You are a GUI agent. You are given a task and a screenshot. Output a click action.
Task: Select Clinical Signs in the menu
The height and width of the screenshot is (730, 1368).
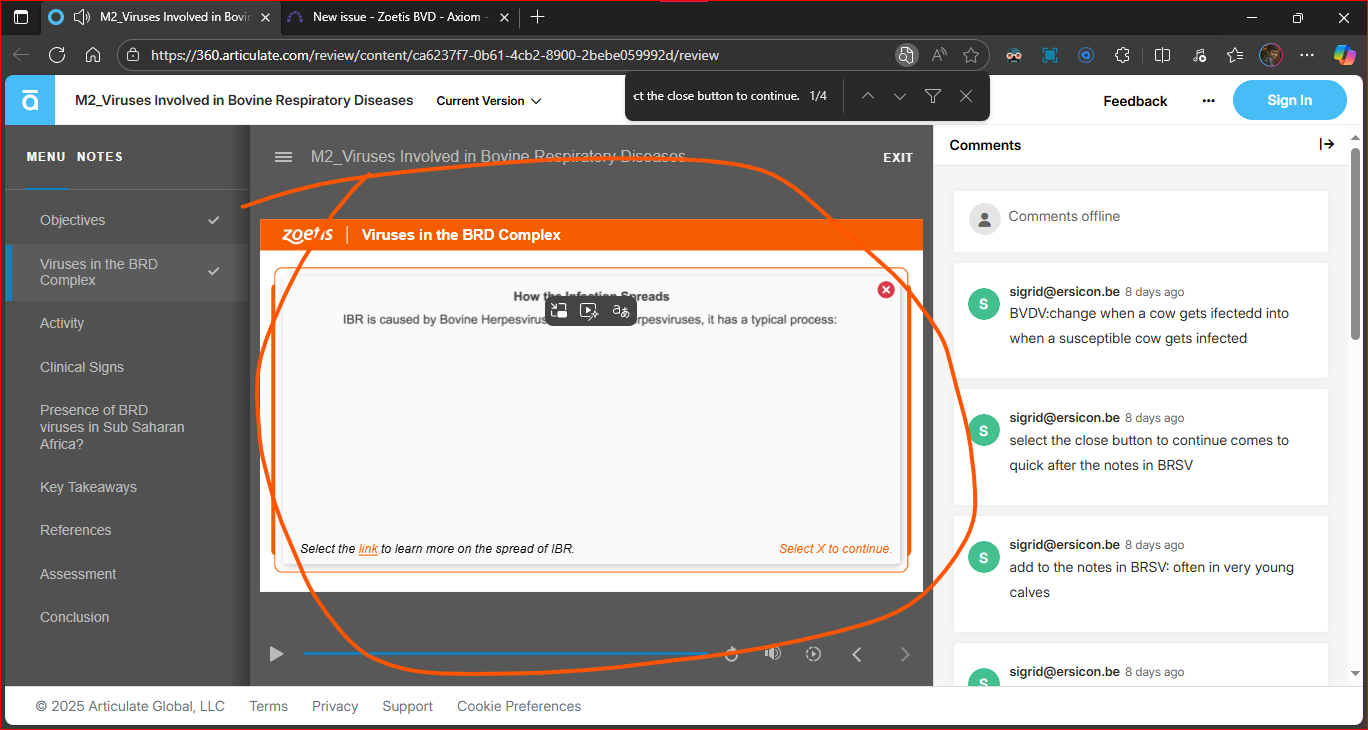[82, 367]
